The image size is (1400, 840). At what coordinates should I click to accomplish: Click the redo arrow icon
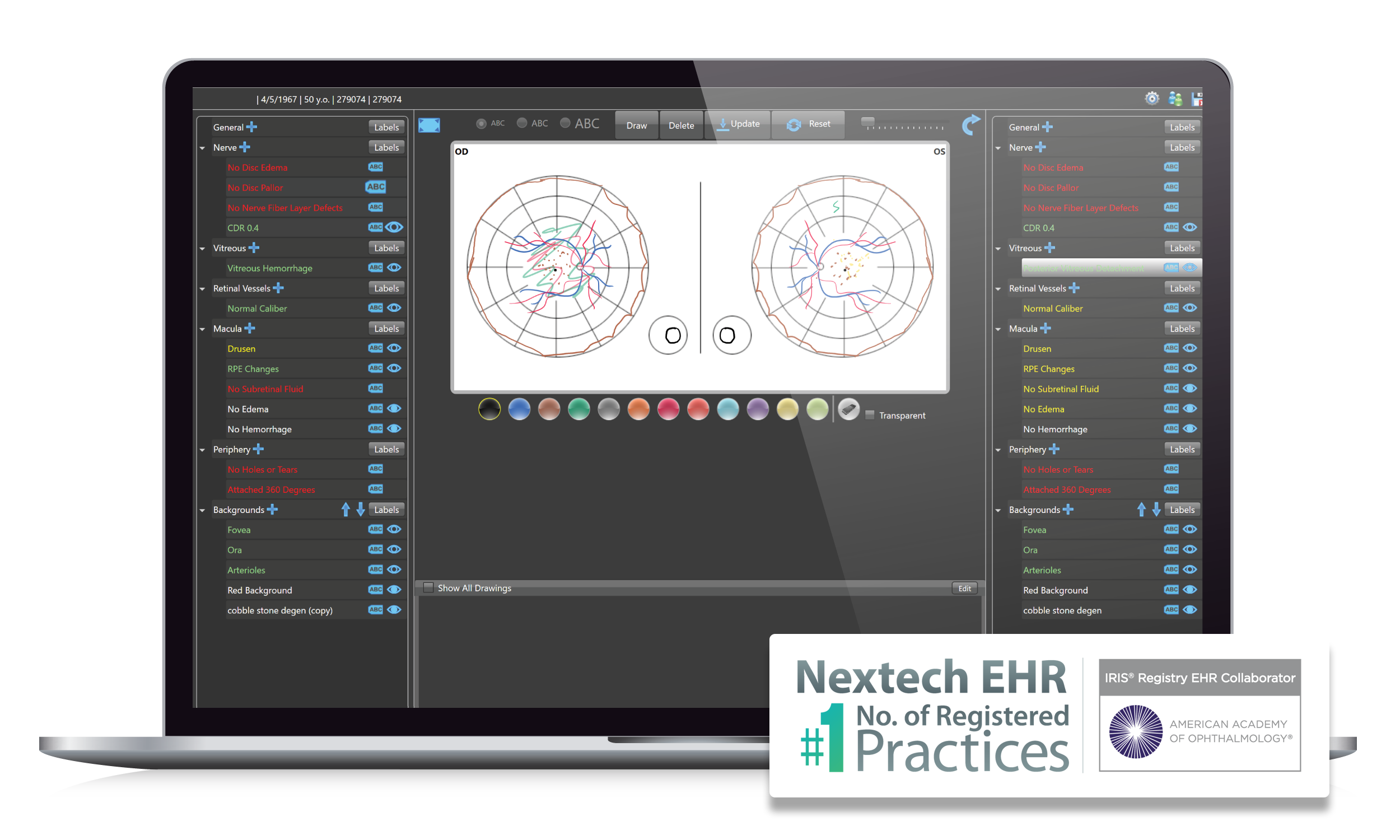point(971,125)
